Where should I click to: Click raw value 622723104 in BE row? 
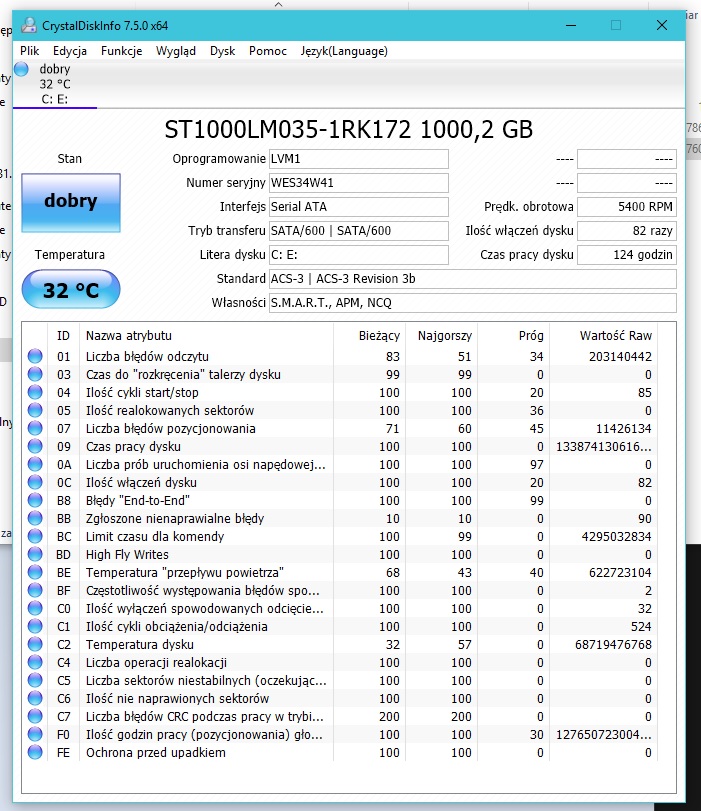pyautogui.click(x=620, y=573)
